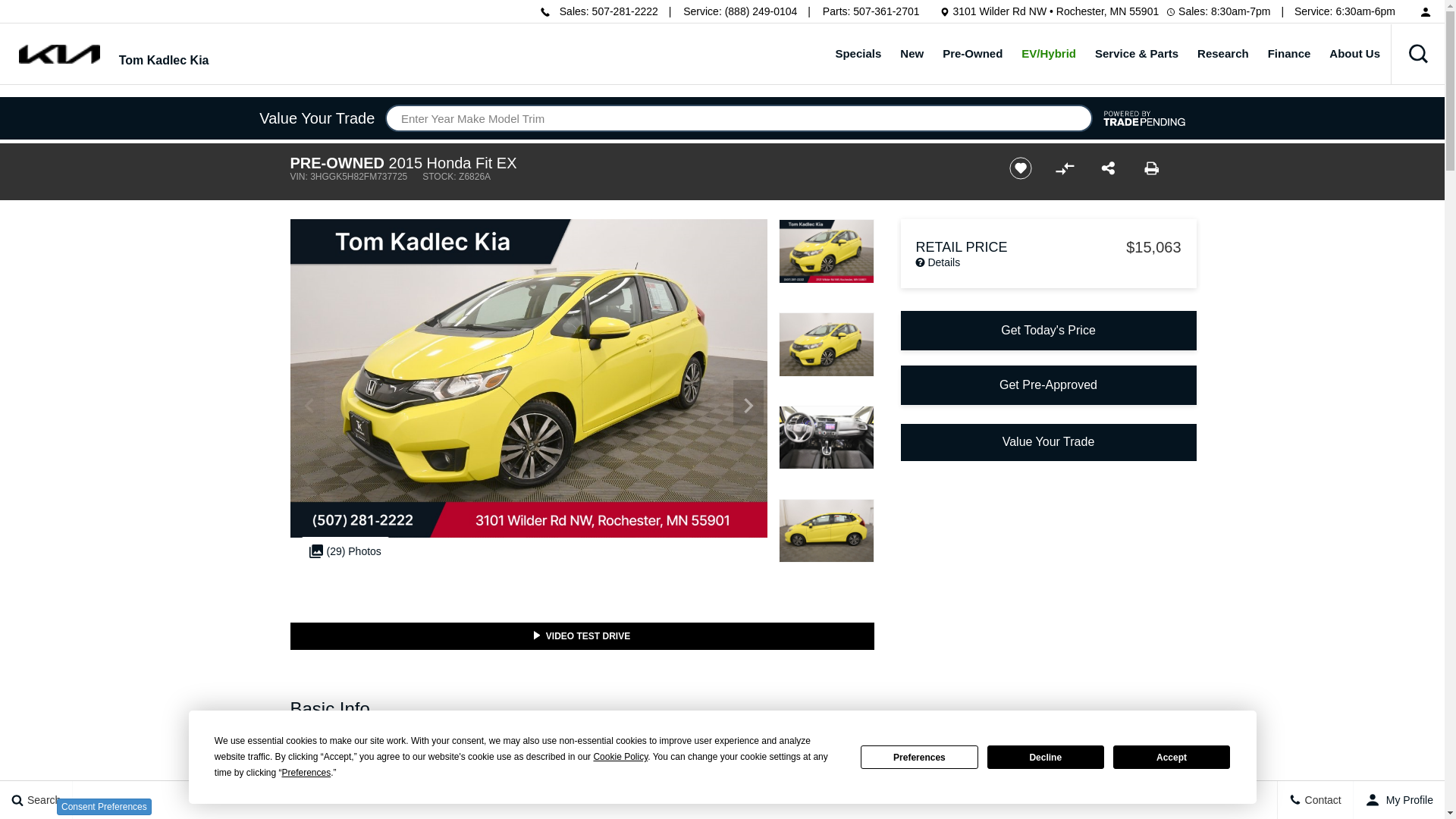Open Pre-Owned menu
This screenshot has height=819, width=1456.
972,54
